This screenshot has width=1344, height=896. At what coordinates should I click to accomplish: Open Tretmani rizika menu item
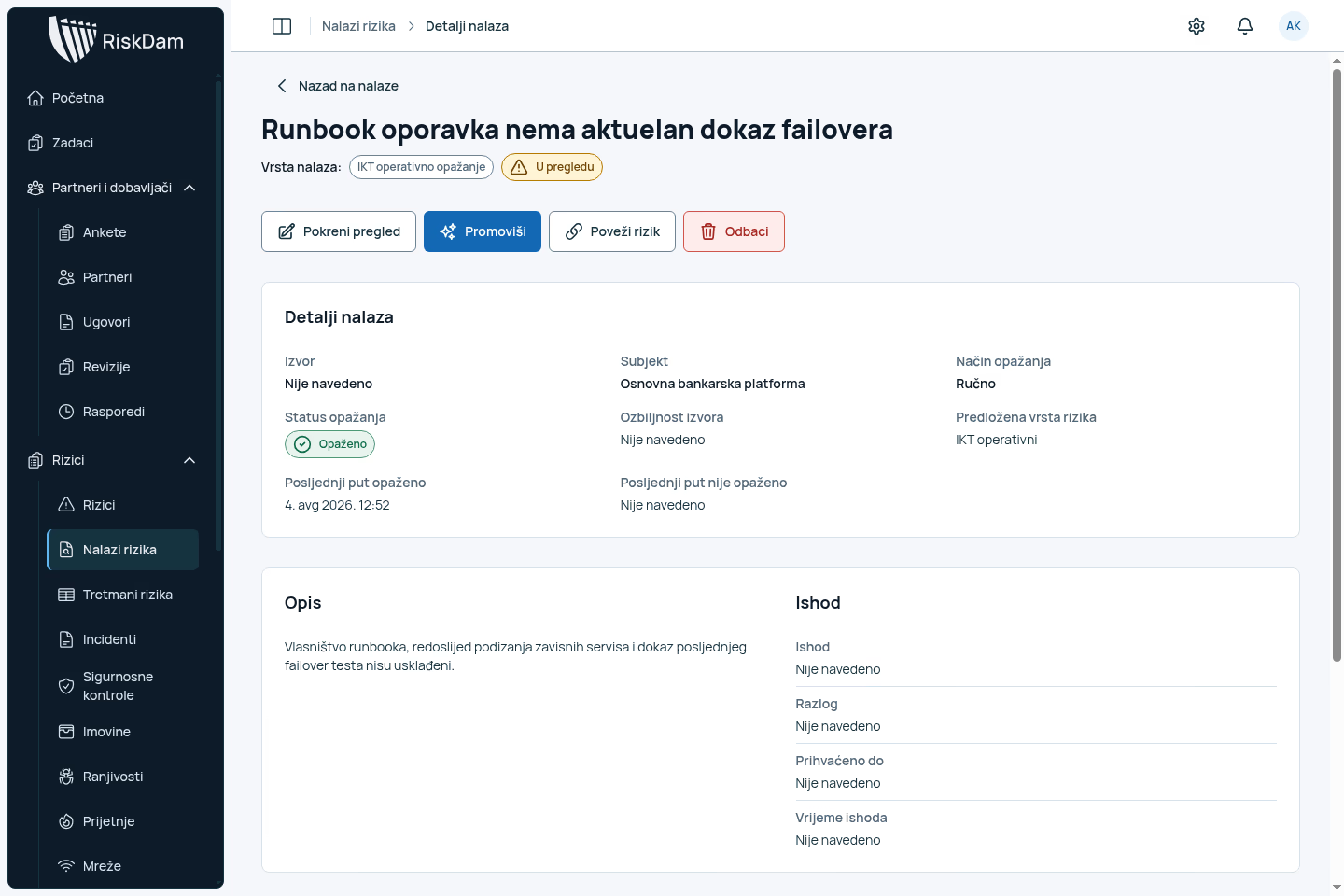(x=122, y=595)
